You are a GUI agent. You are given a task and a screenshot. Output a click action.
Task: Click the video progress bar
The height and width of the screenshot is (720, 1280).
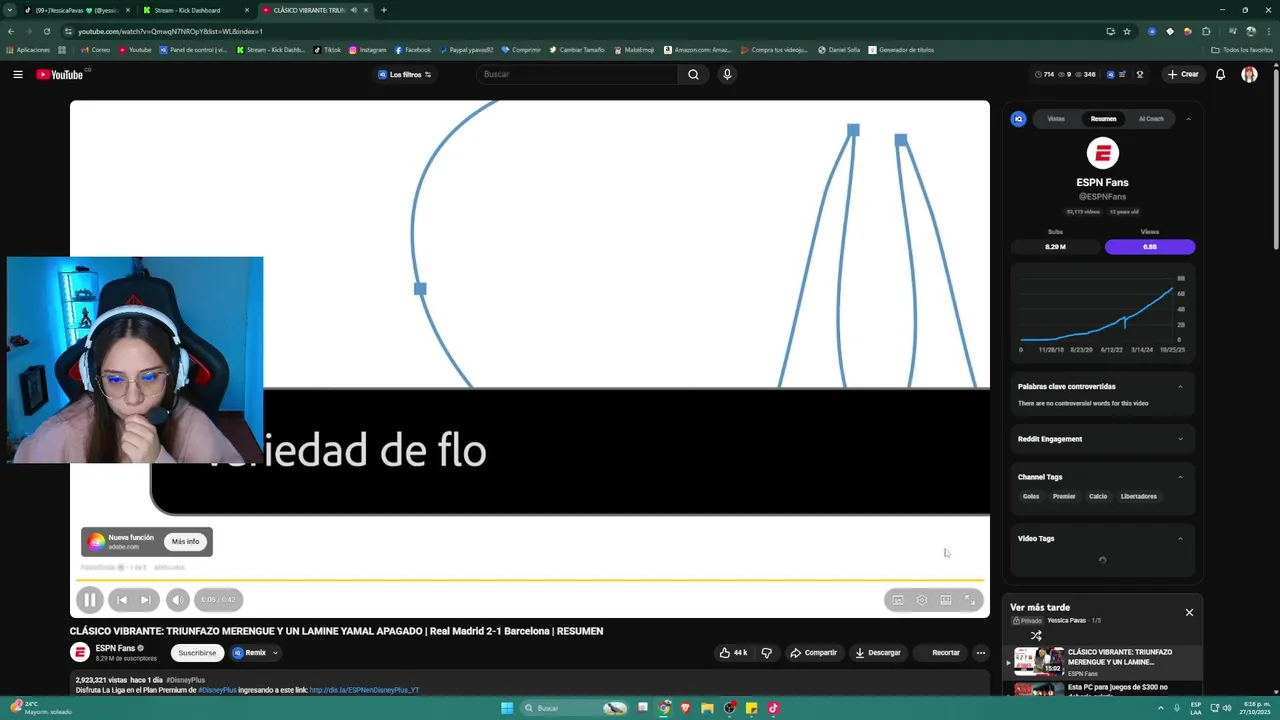point(530,580)
